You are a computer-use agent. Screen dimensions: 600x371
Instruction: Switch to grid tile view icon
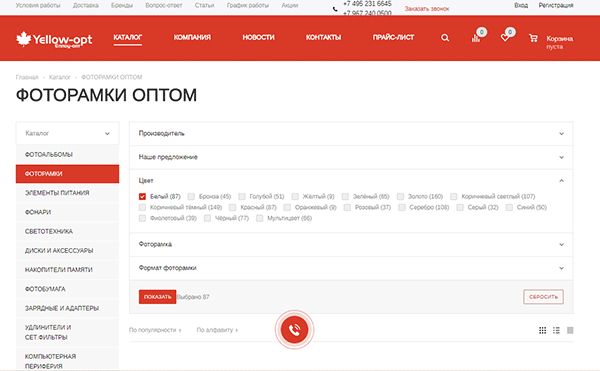tap(542, 330)
